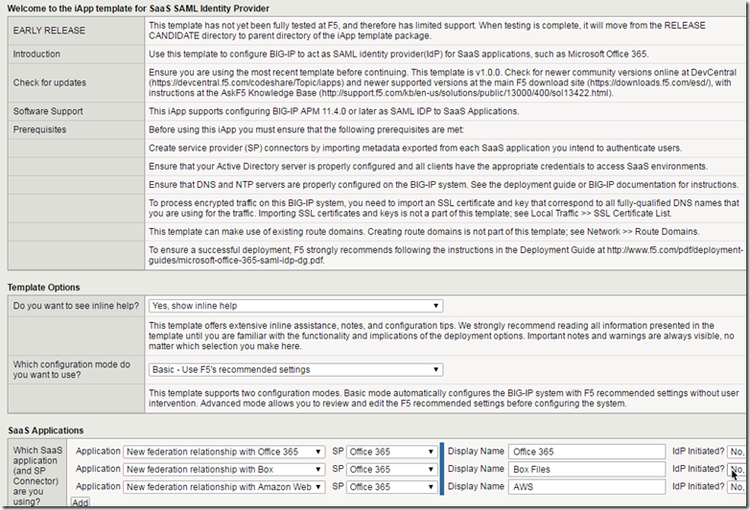Open the configuration mode dropdown
This screenshot has height=510, width=750.
(x=296, y=370)
